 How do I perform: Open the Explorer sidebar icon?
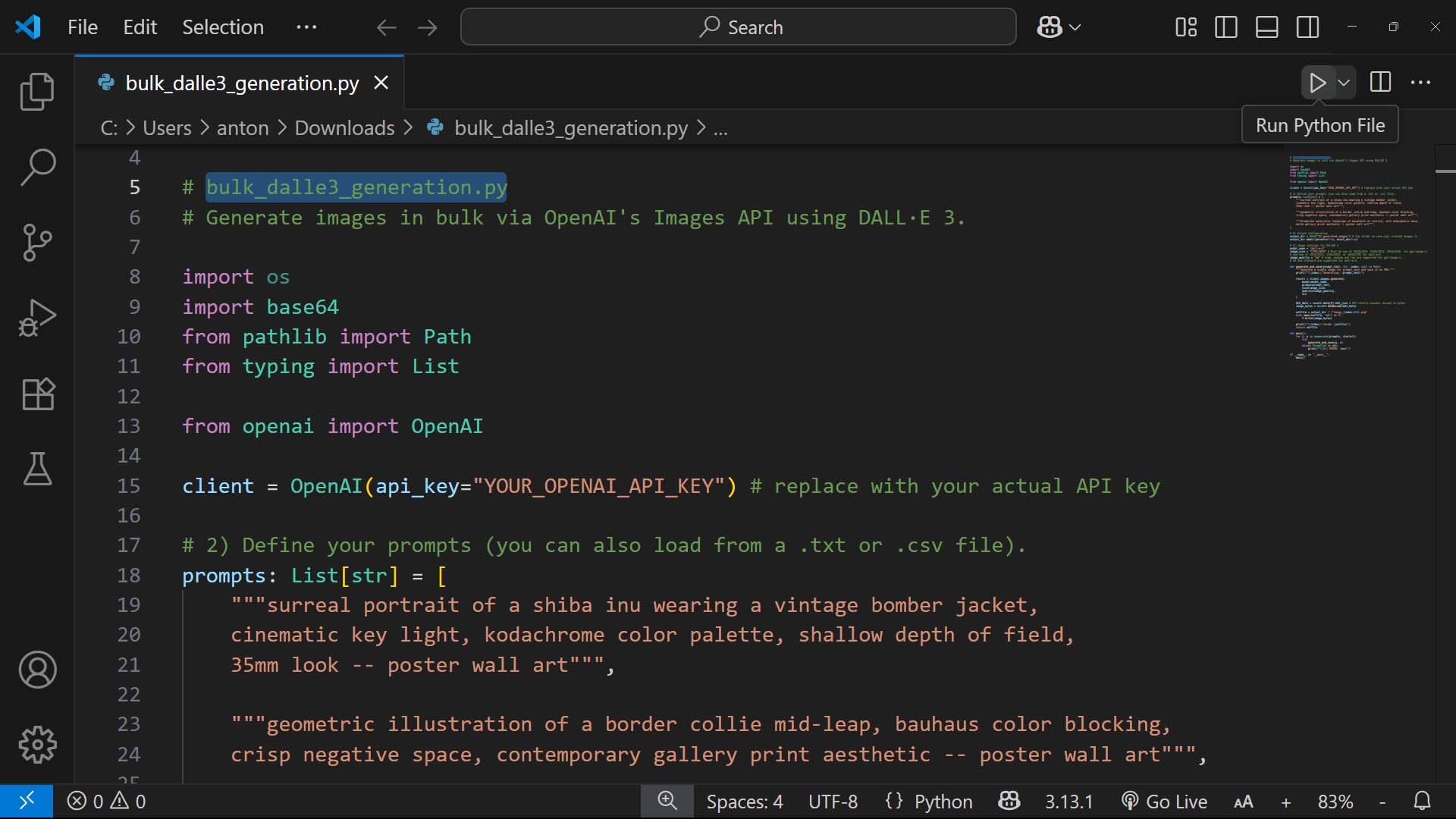click(36, 91)
